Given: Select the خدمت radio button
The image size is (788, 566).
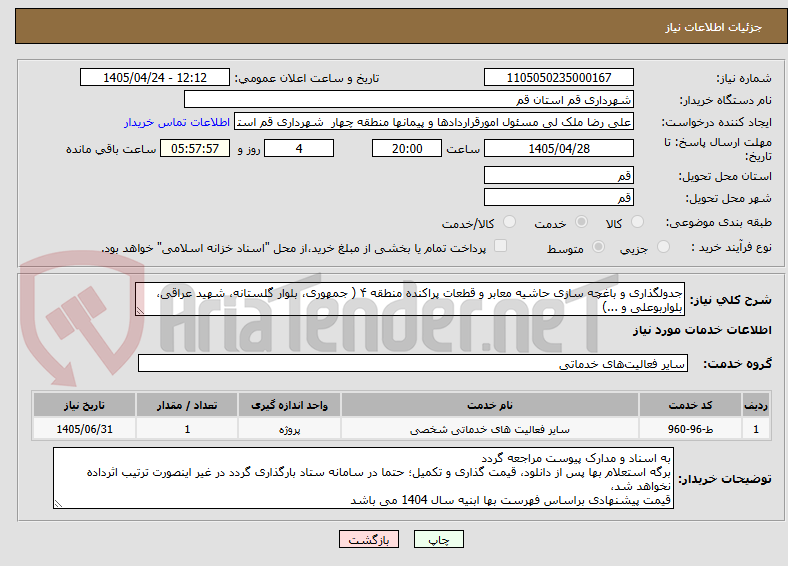Looking at the screenshot, I should [x=581, y=222].
